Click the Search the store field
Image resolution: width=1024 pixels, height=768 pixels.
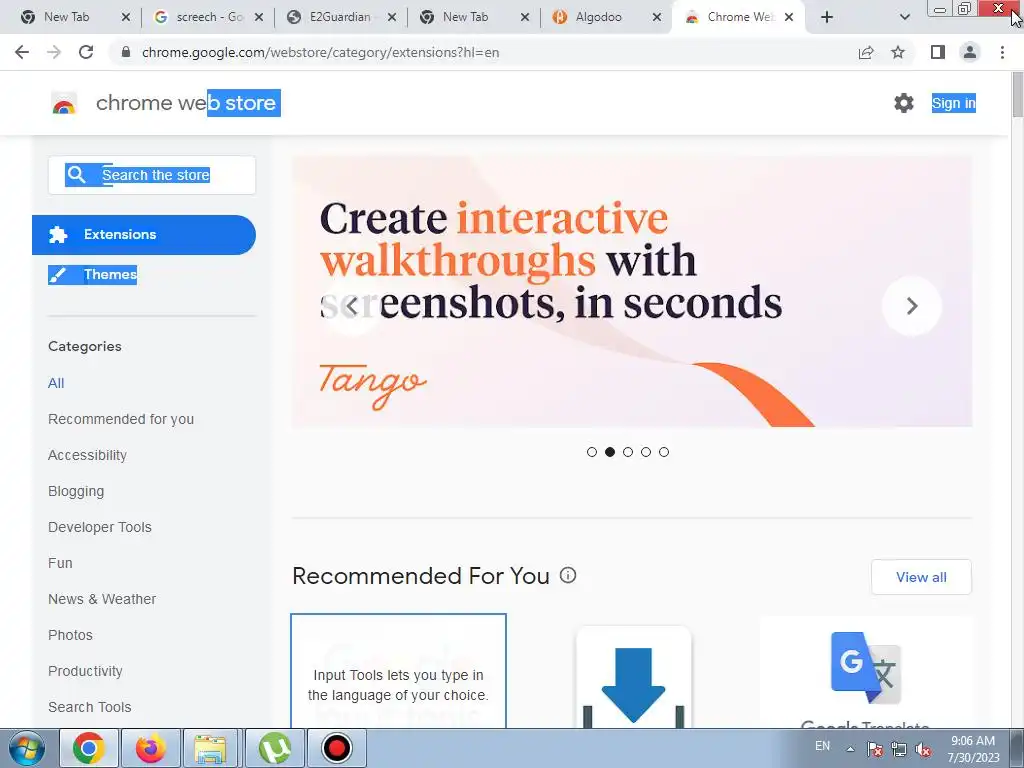152,175
